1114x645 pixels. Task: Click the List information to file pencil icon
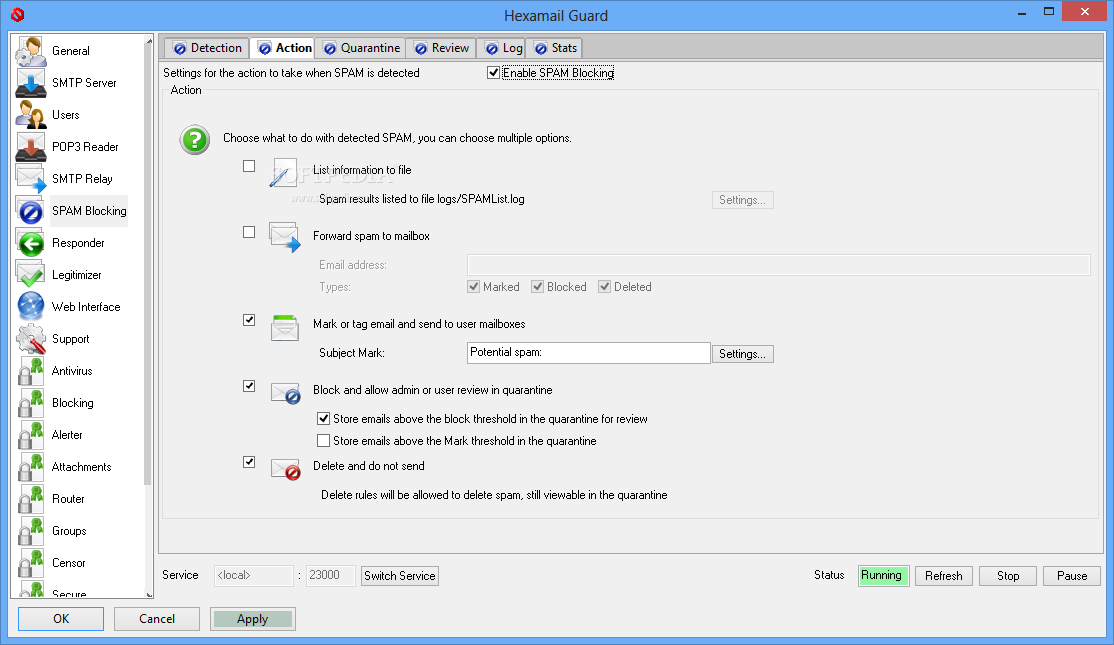coord(283,173)
